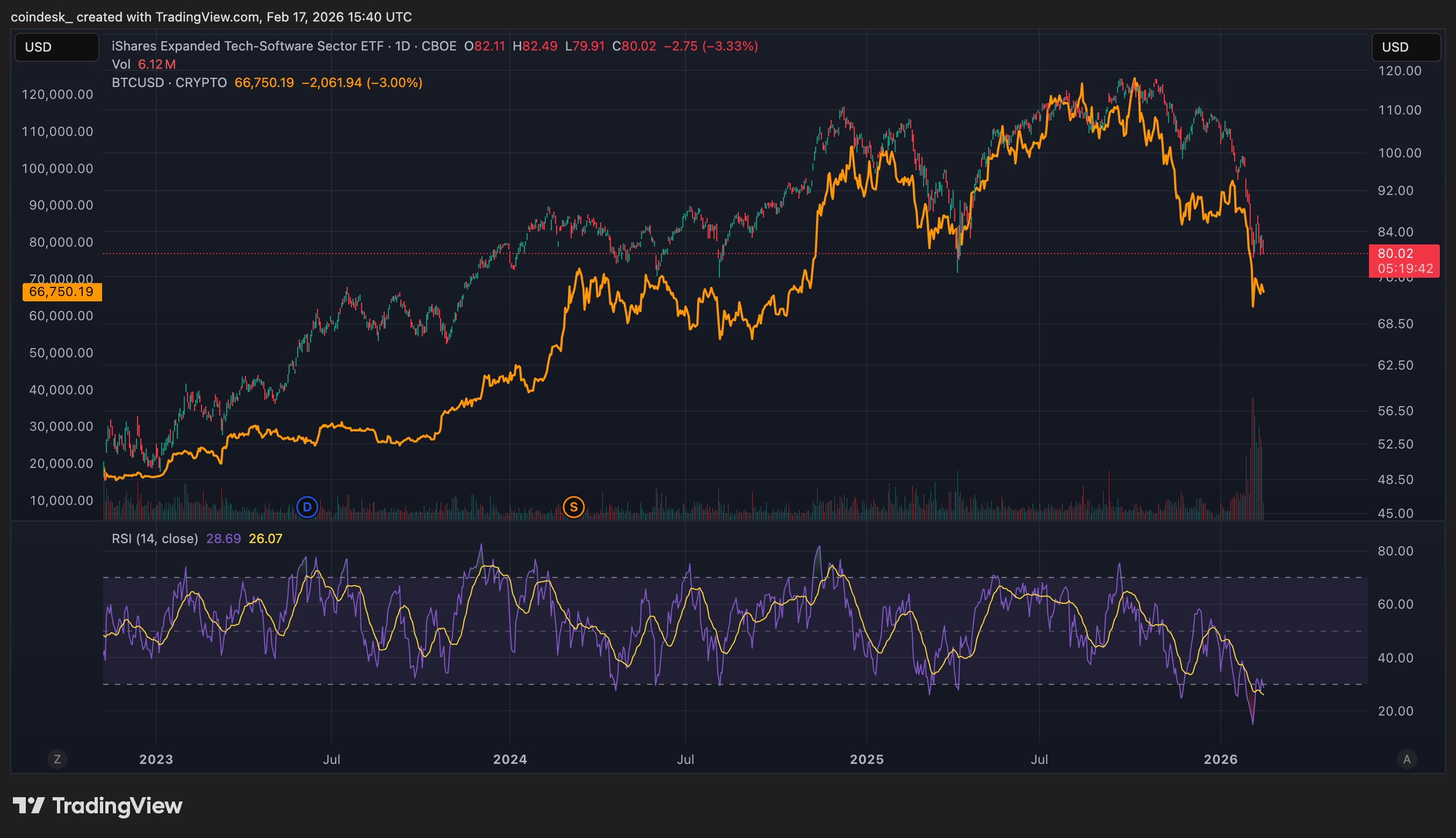Image resolution: width=1456 pixels, height=838 pixels.
Task: Click the 120,000.00 label on left price scale
Action: click(x=57, y=95)
